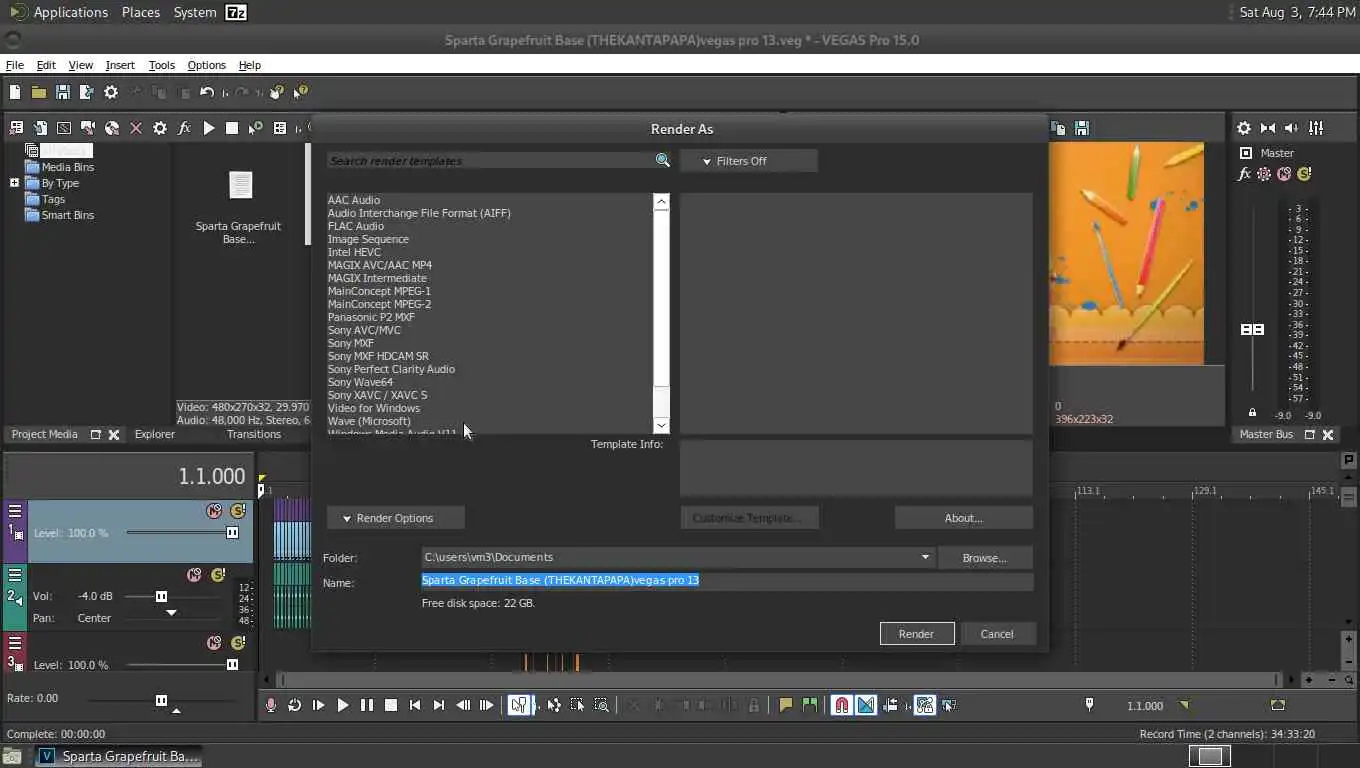This screenshot has width=1360, height=768.
Task: Select Sony XAVC / XAVC S format
Action: click(x=377, y=395)
